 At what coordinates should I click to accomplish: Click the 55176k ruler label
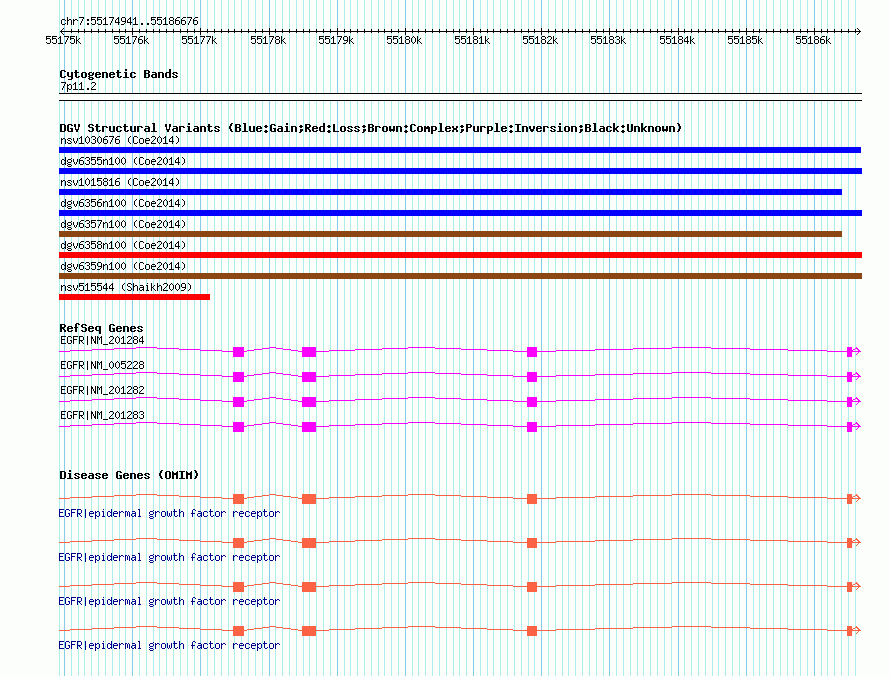(131, 41)
